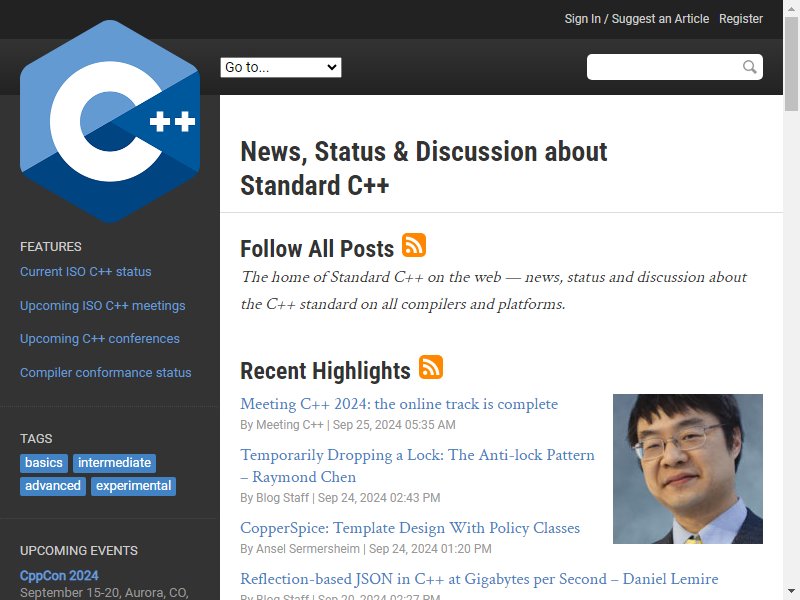Image resolution: width=800 pixels, height=600 pixels.
Task: Click the C++ hexagon logo
Action: [110, 121]
